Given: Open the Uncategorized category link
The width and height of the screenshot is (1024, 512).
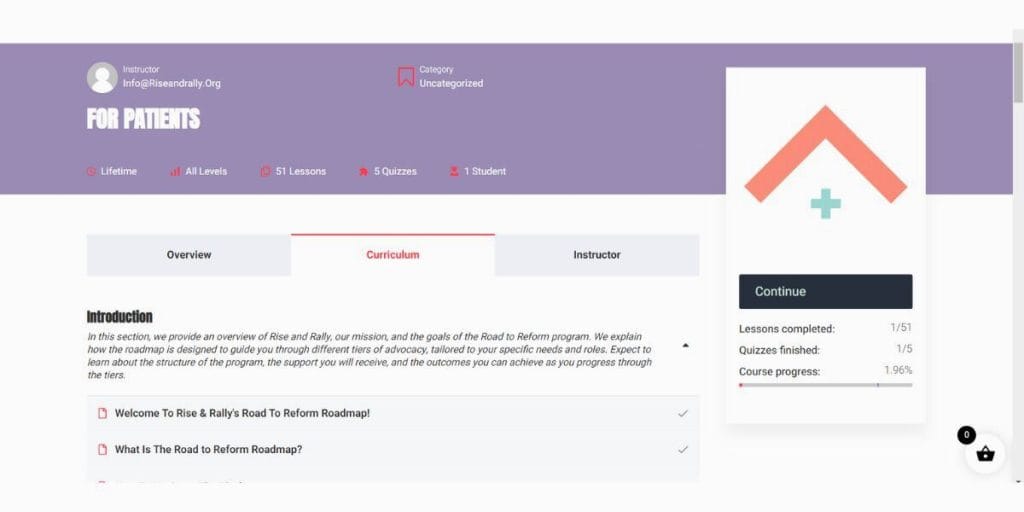Looking at the screenshot, I should 451,84.
